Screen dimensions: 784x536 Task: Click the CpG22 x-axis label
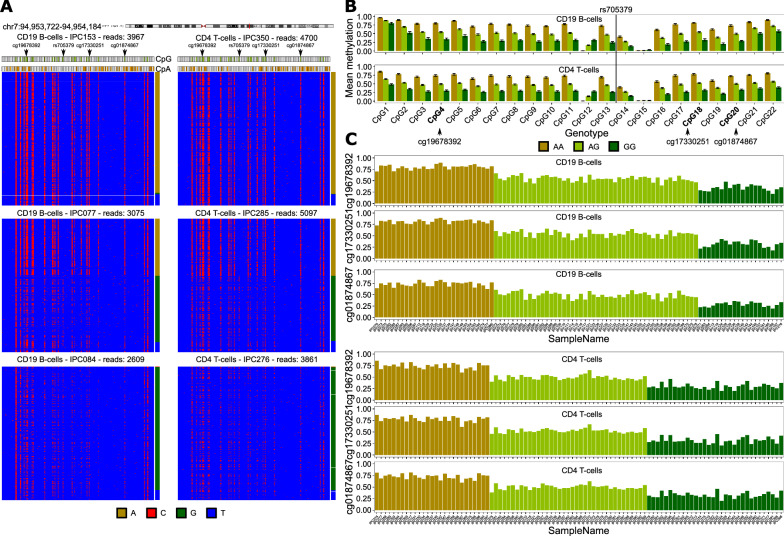tap(766, 116)
